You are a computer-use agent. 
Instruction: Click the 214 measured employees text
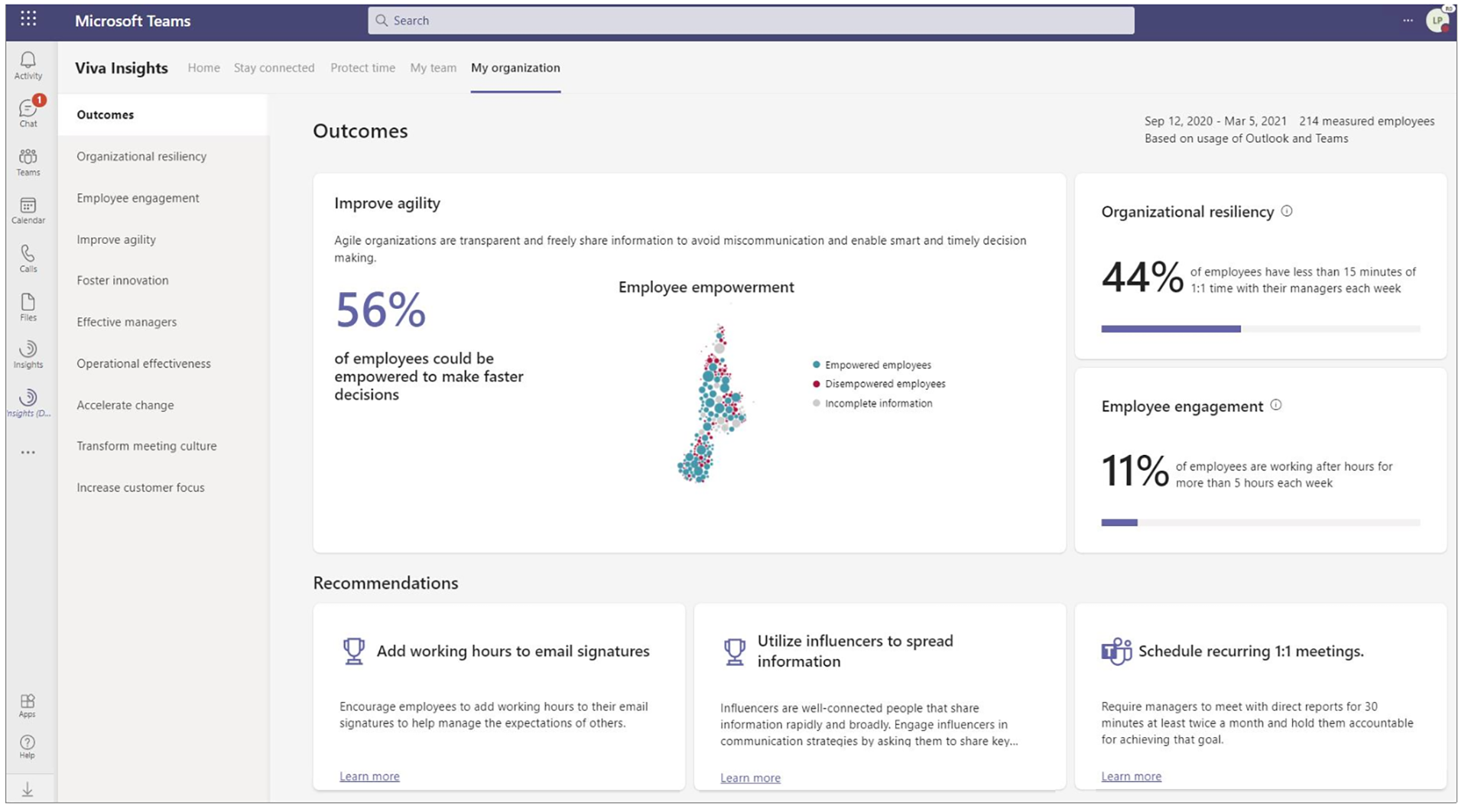point(1366,121)
